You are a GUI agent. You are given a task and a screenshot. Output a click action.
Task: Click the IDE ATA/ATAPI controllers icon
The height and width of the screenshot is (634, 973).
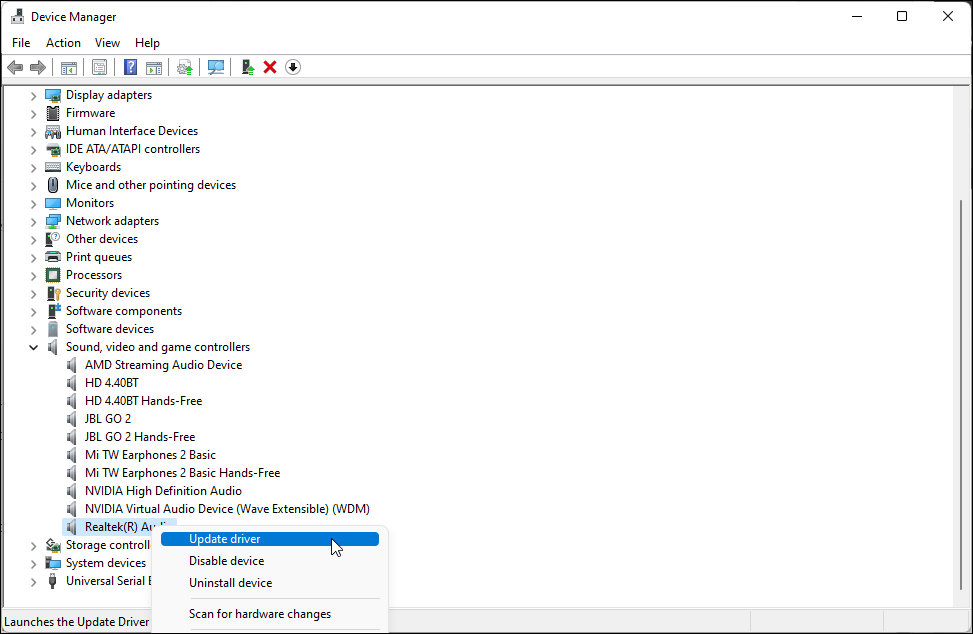pyautogui.click(x=53, y=149)
